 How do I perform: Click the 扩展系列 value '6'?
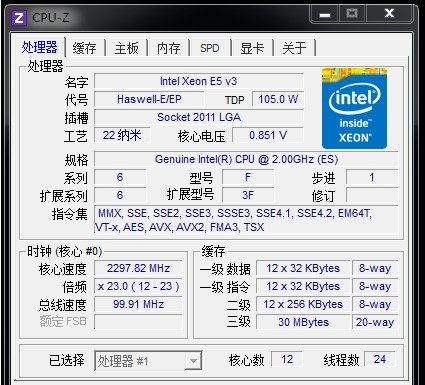[x=120, y=195]
